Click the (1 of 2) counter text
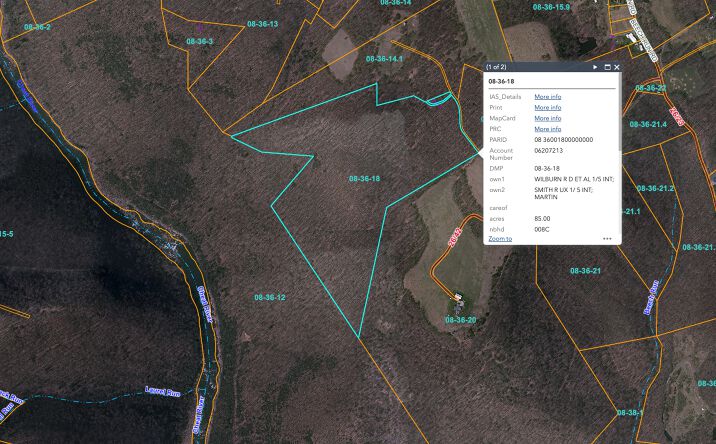Viewport: 716px width, 444px height. tap(496, 67)
